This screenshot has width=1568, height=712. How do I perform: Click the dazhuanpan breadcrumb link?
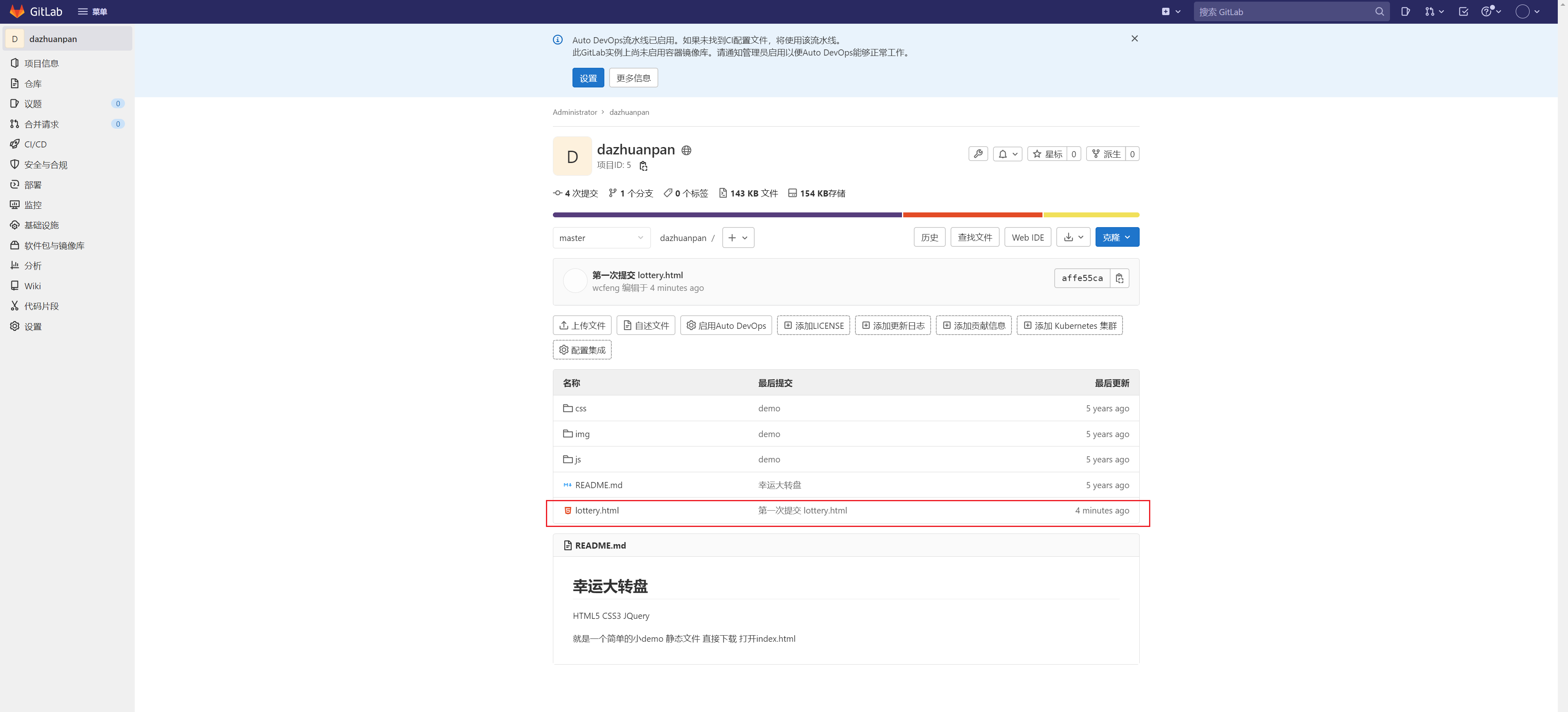[629, 112]
